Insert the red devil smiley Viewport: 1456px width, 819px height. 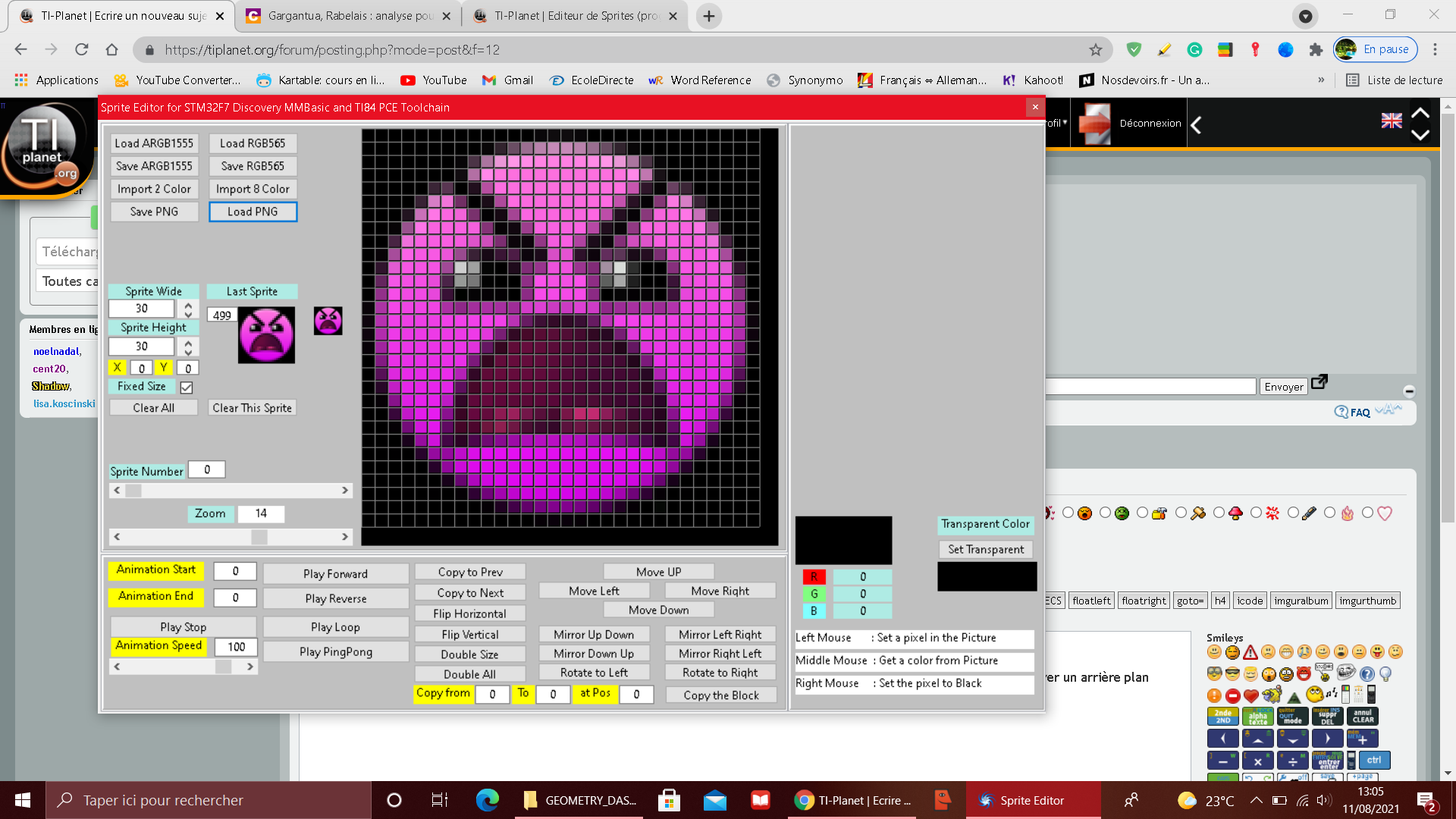point(1304,673)
